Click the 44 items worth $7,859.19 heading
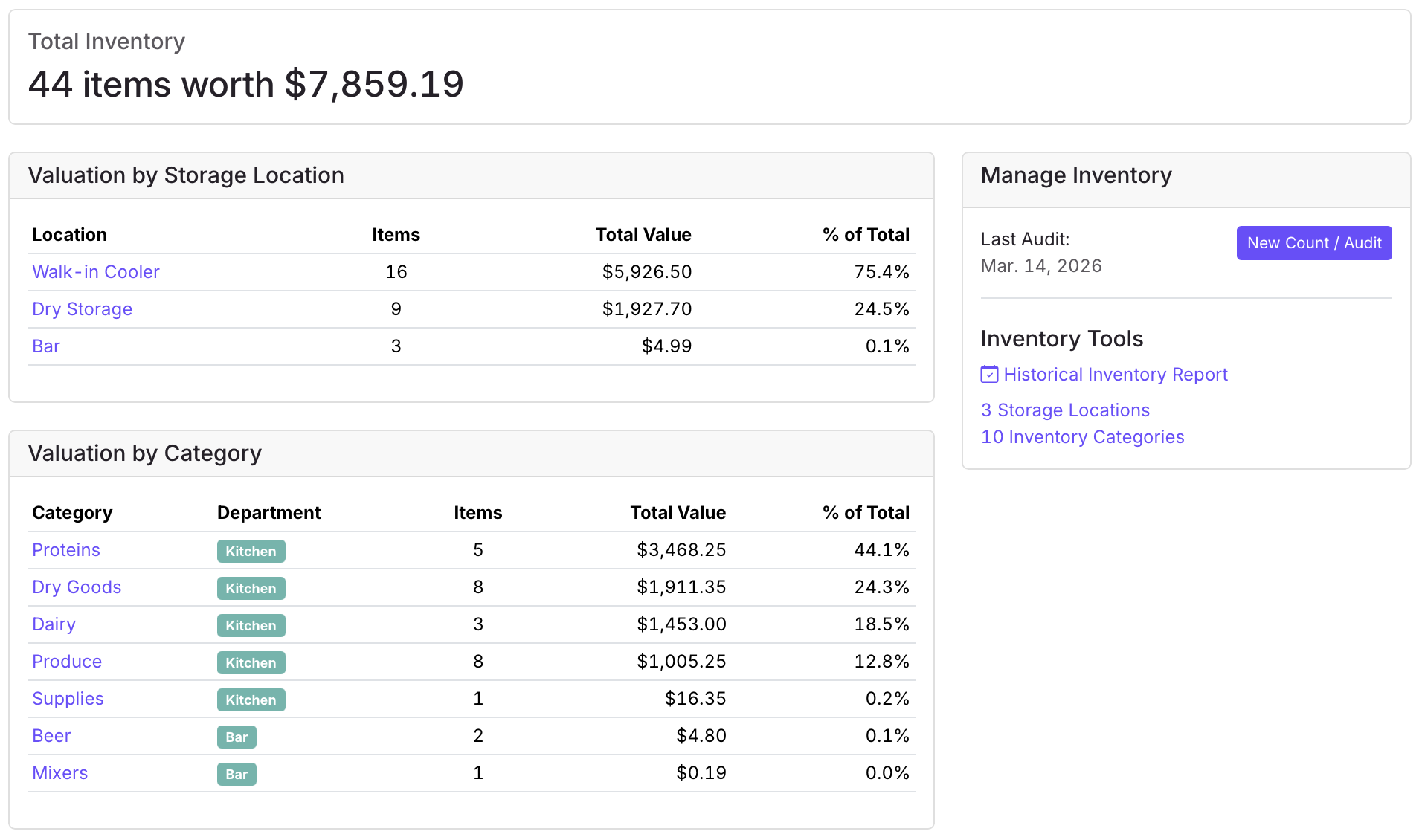Image resolution: width=1422 pixels, height=840 pixels. 246,84
